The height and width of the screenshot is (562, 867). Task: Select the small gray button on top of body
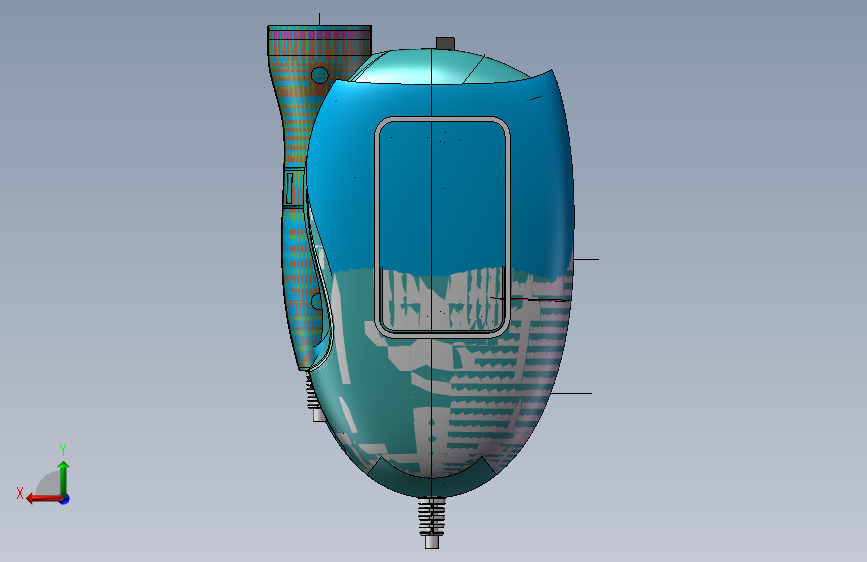[445, 43]
